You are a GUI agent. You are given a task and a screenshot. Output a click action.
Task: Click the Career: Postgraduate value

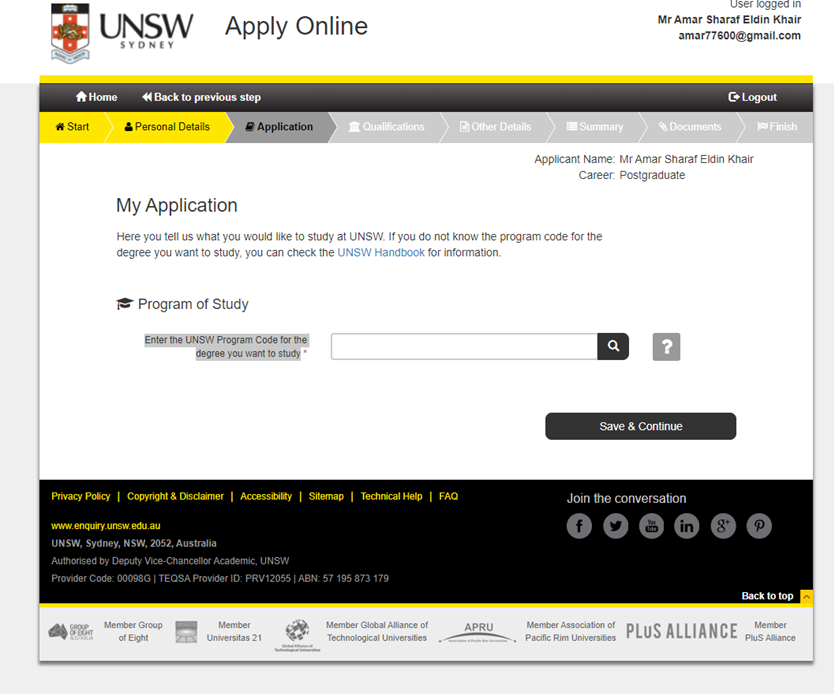pyautogui.click(x=652, y=175)
